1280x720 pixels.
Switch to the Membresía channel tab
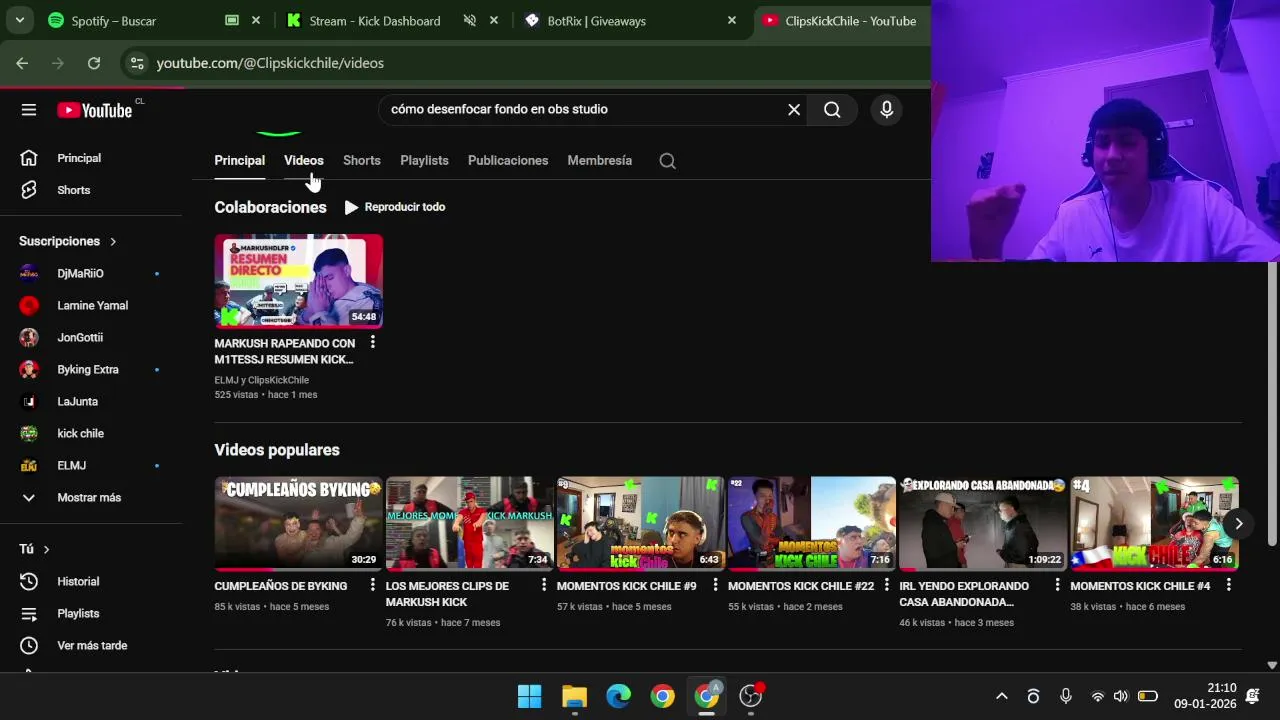coord(600,161)
